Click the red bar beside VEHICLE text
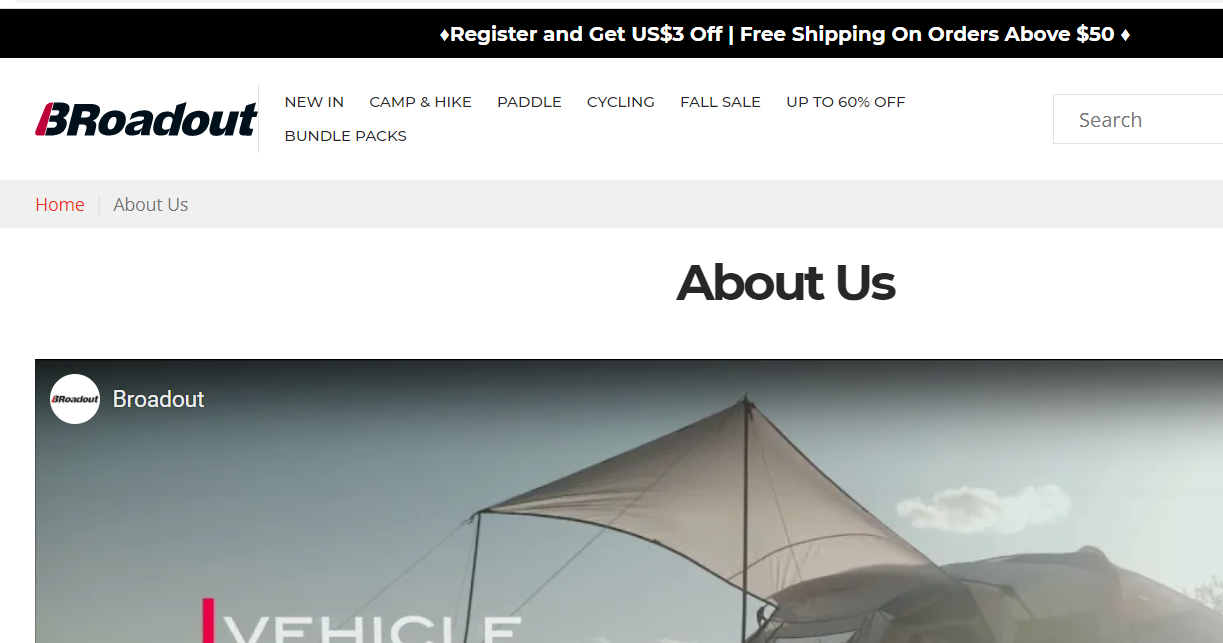The width and height of the screenshot is (1223, 643). point(209,620)
